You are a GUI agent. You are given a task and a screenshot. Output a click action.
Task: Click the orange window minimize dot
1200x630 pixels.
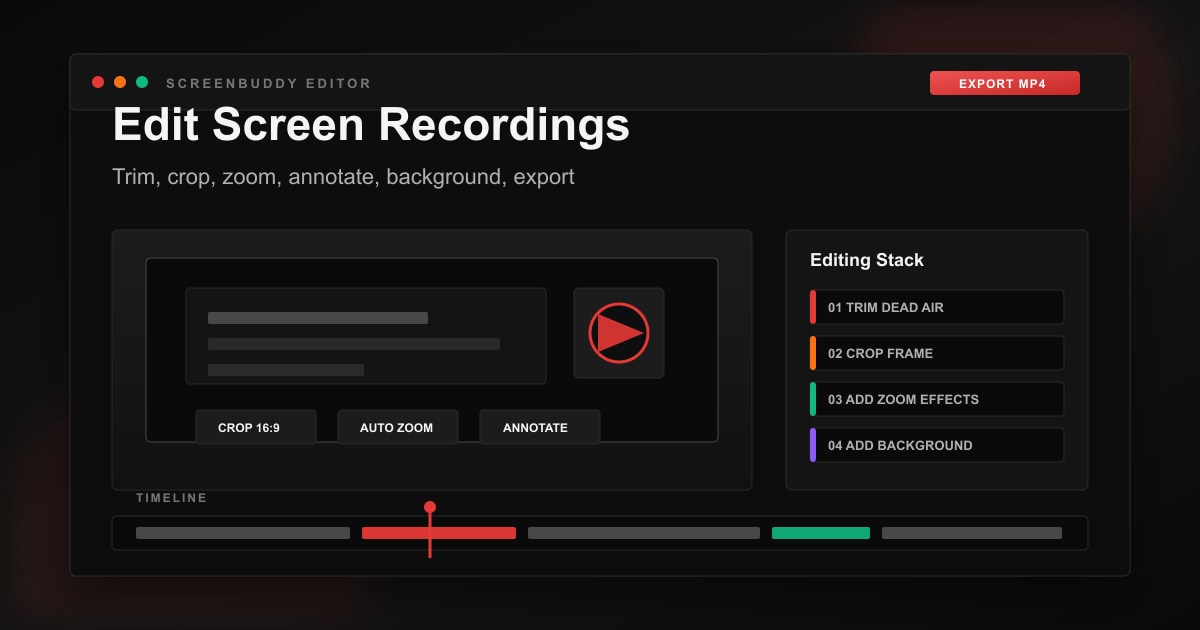120,82
